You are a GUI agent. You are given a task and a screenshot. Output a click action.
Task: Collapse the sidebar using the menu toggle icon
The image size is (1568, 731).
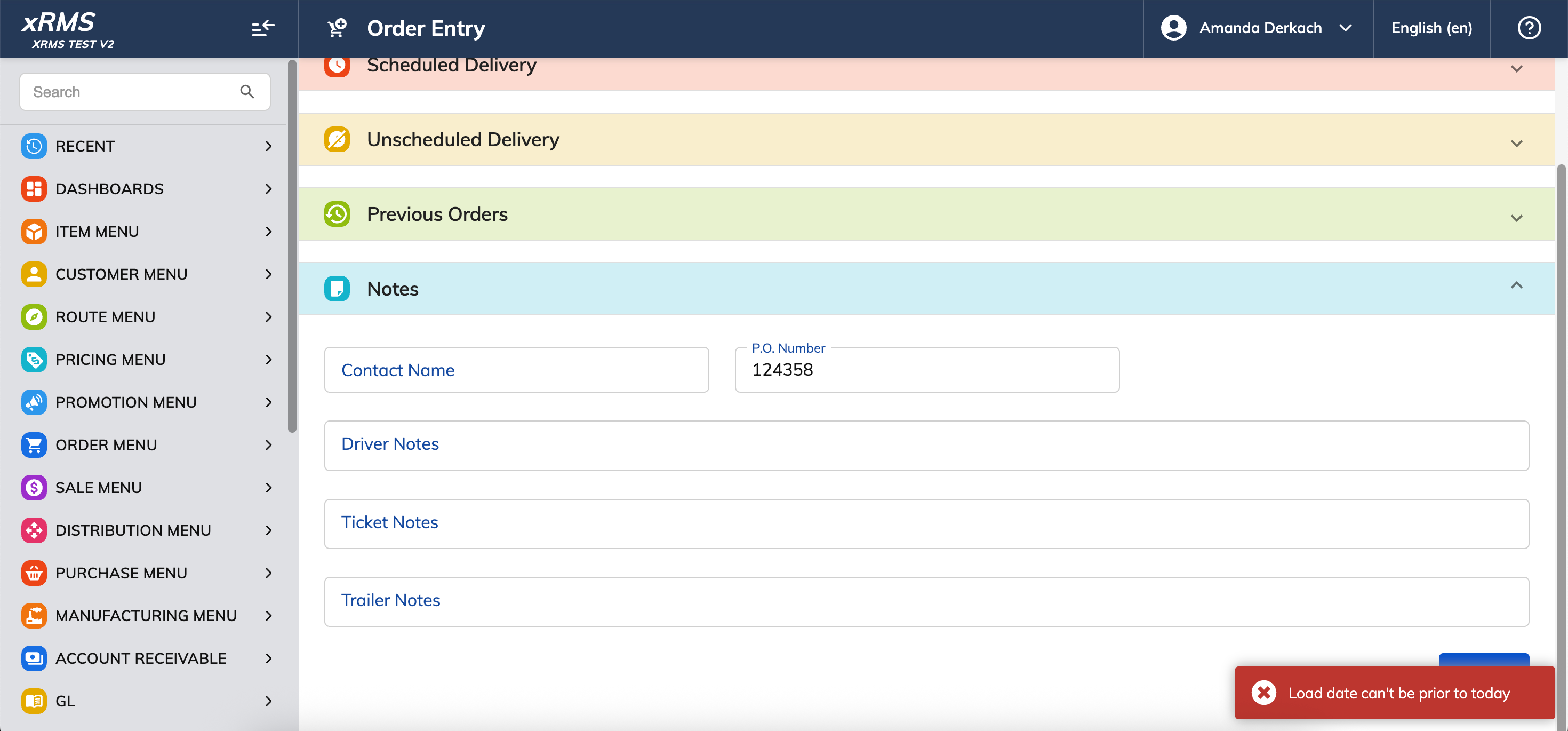tap(263, 28)
